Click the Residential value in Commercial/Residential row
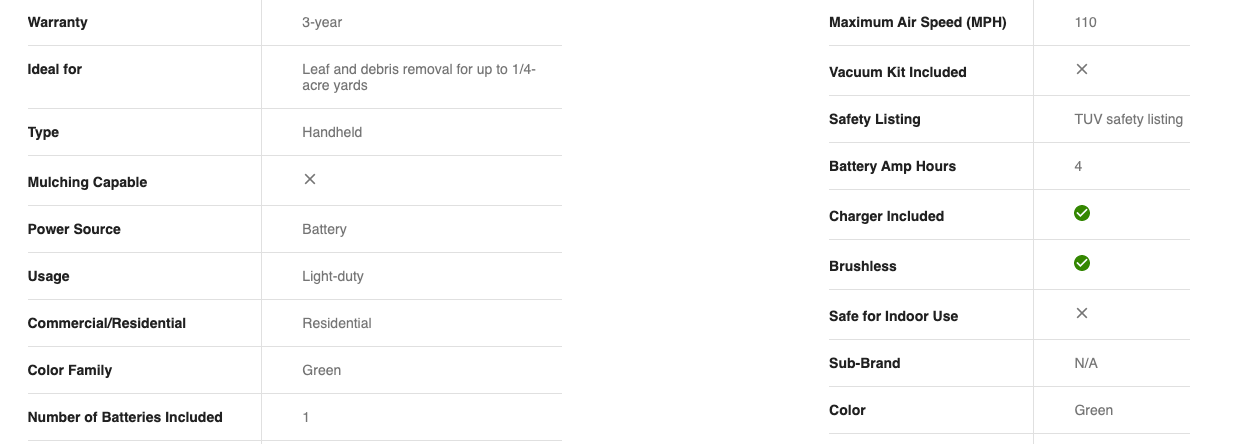 pyautogui.click(x=337, y=323)
